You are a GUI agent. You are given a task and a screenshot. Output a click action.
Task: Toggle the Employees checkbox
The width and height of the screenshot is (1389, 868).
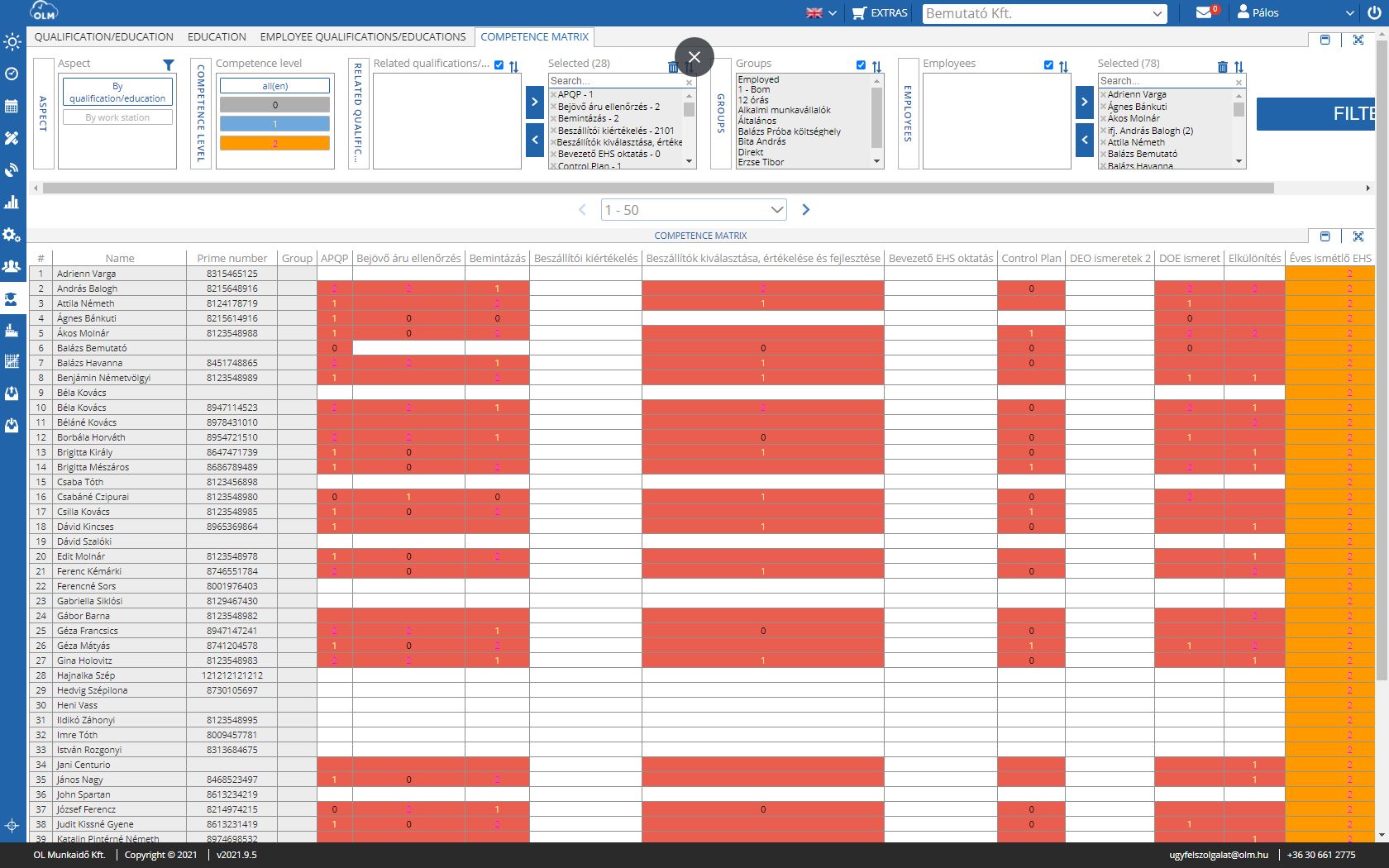point(1048,64)
